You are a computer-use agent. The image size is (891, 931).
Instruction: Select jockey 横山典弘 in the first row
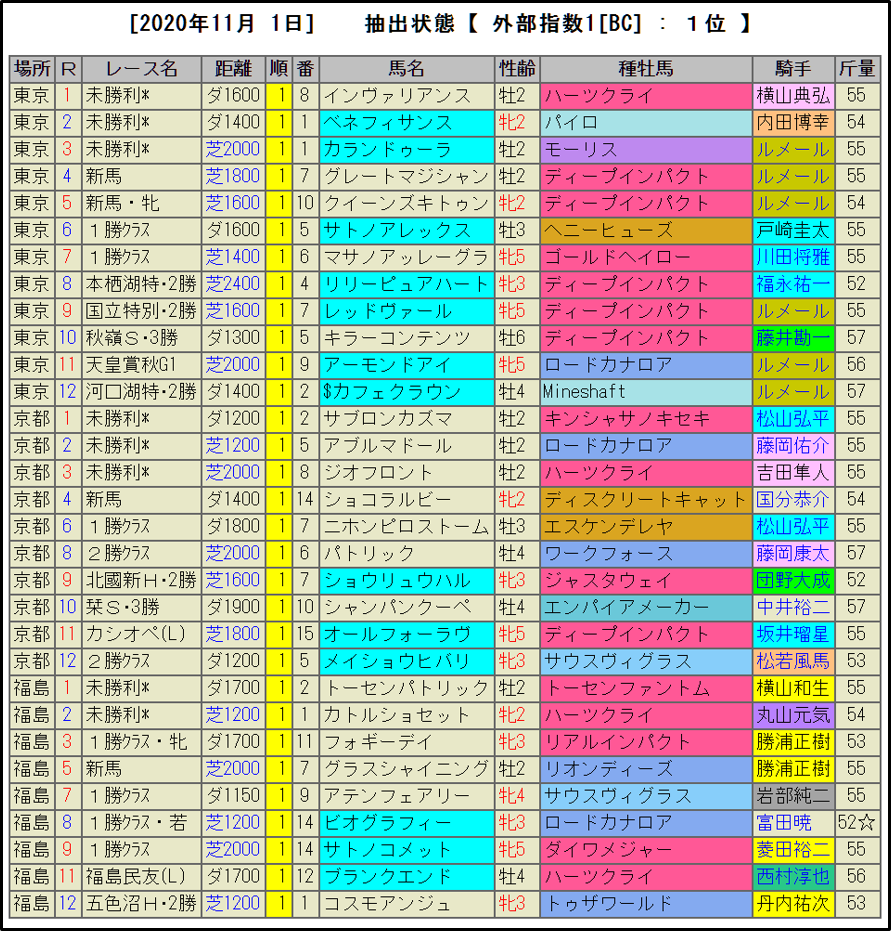click(793, 96)
